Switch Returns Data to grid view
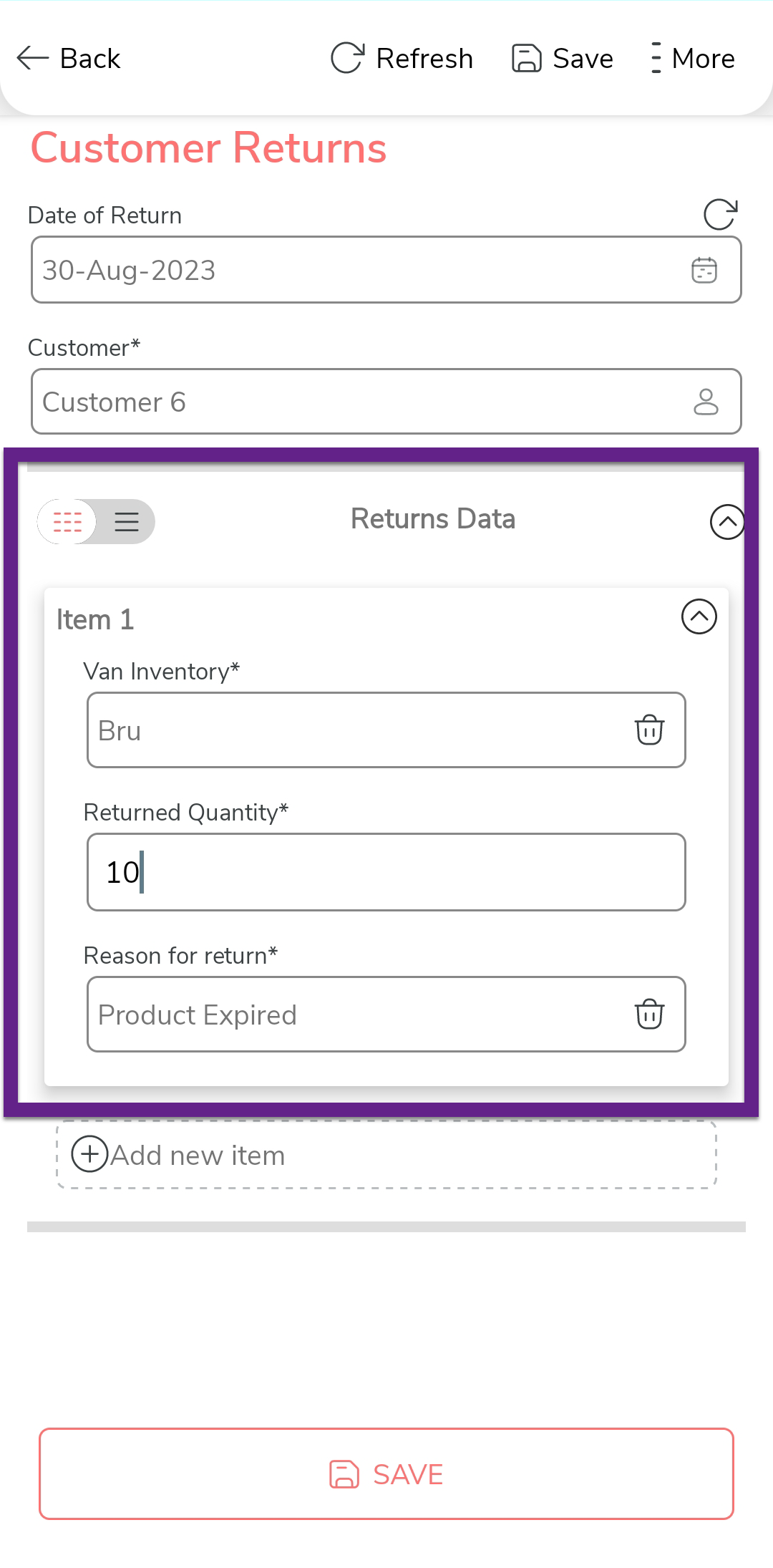The height and width of the screenshot is (1568, 773). tap(68, 522)
